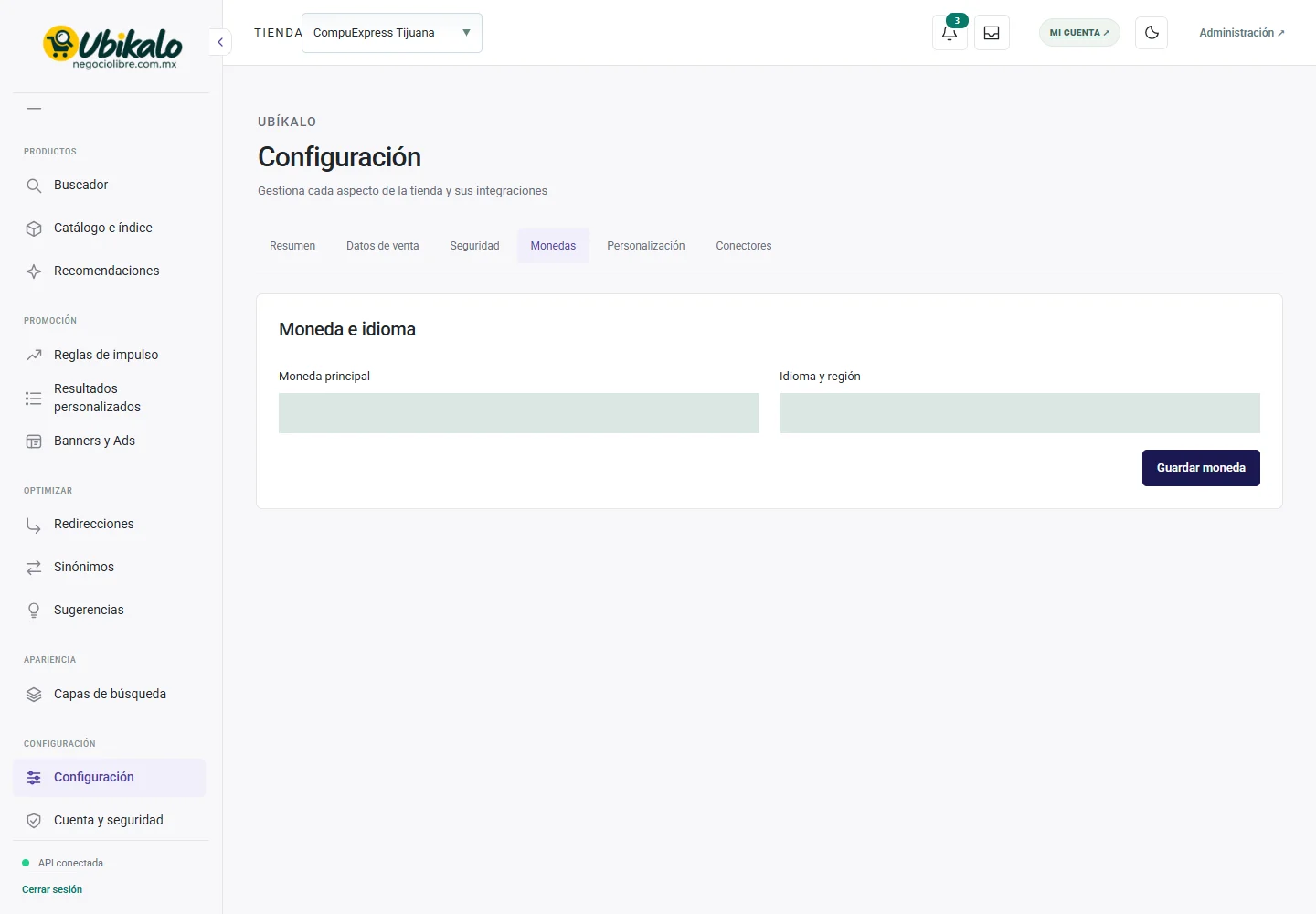Open the notifications bell
Image resolution: width=1316 pixels, height=914 pixels.
[x=950, y=33]
